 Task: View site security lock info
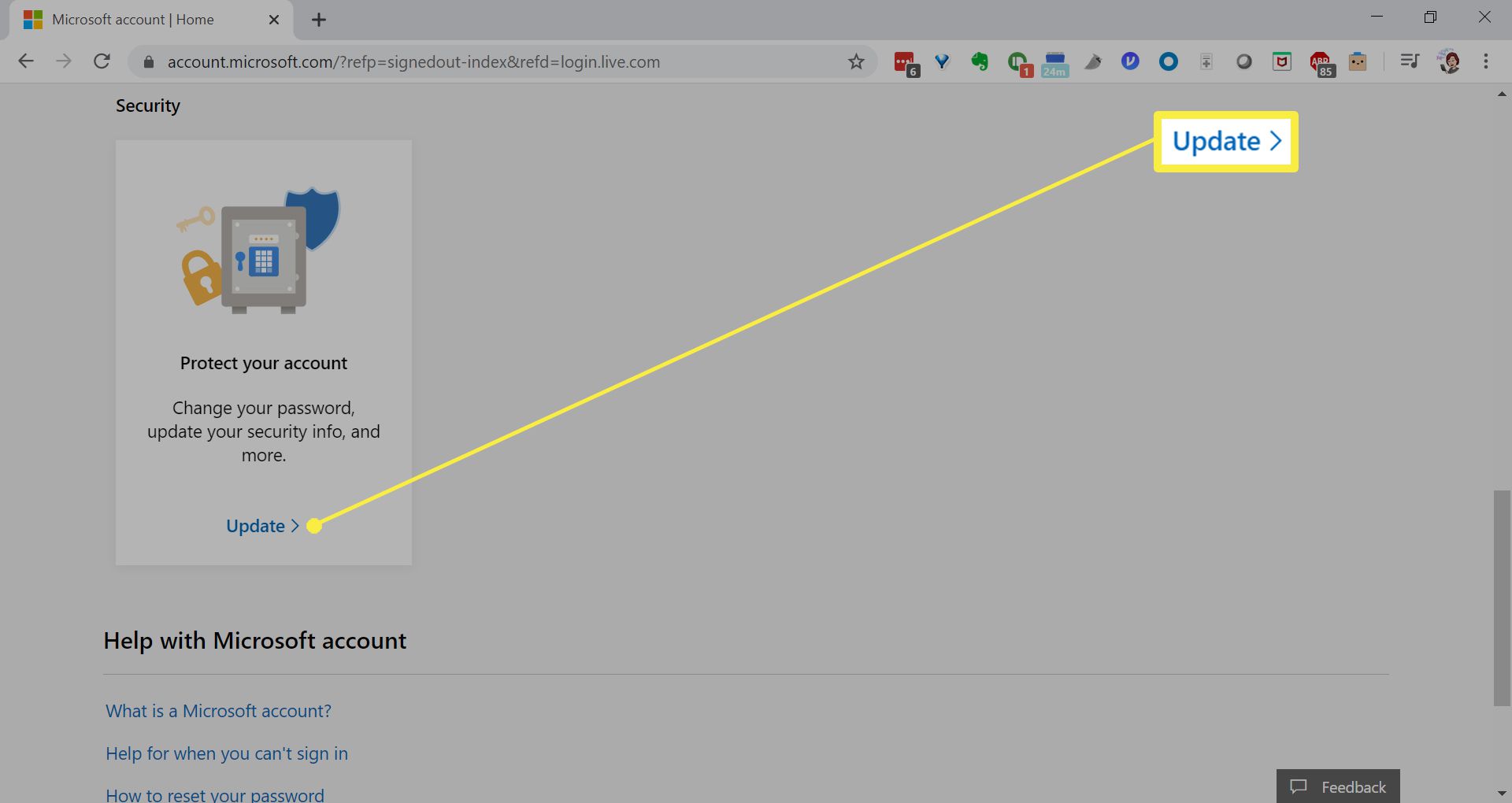tap(148, 62)
